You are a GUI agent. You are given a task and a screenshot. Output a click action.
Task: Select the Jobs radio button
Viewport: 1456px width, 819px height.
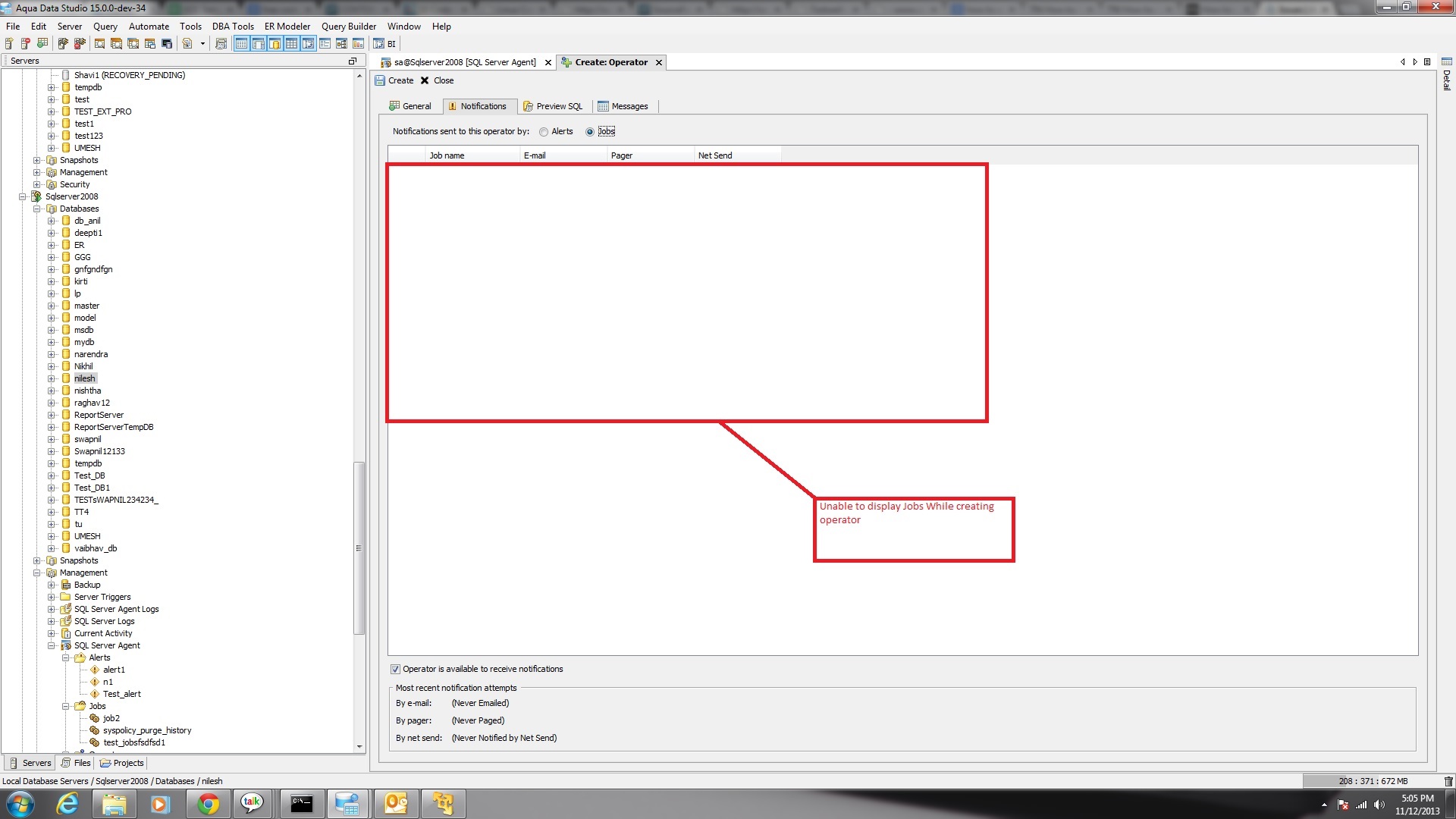(589, 132)
